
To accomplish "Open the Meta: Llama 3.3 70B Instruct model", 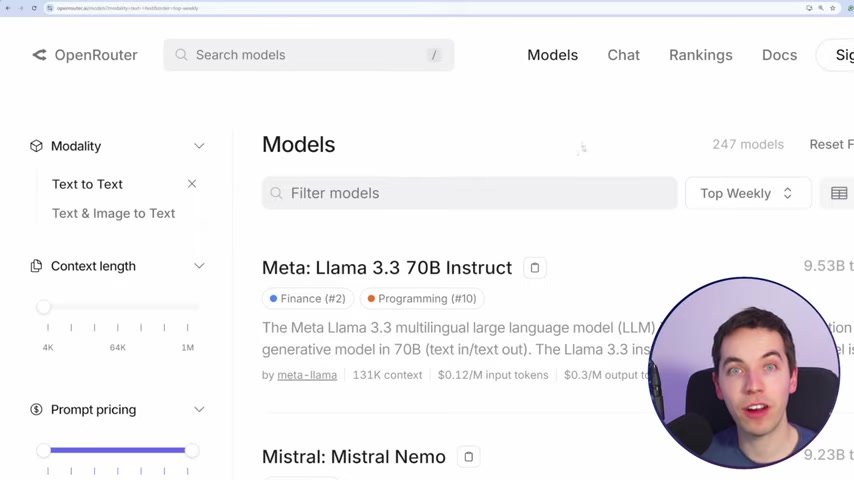I will point(387,268).
